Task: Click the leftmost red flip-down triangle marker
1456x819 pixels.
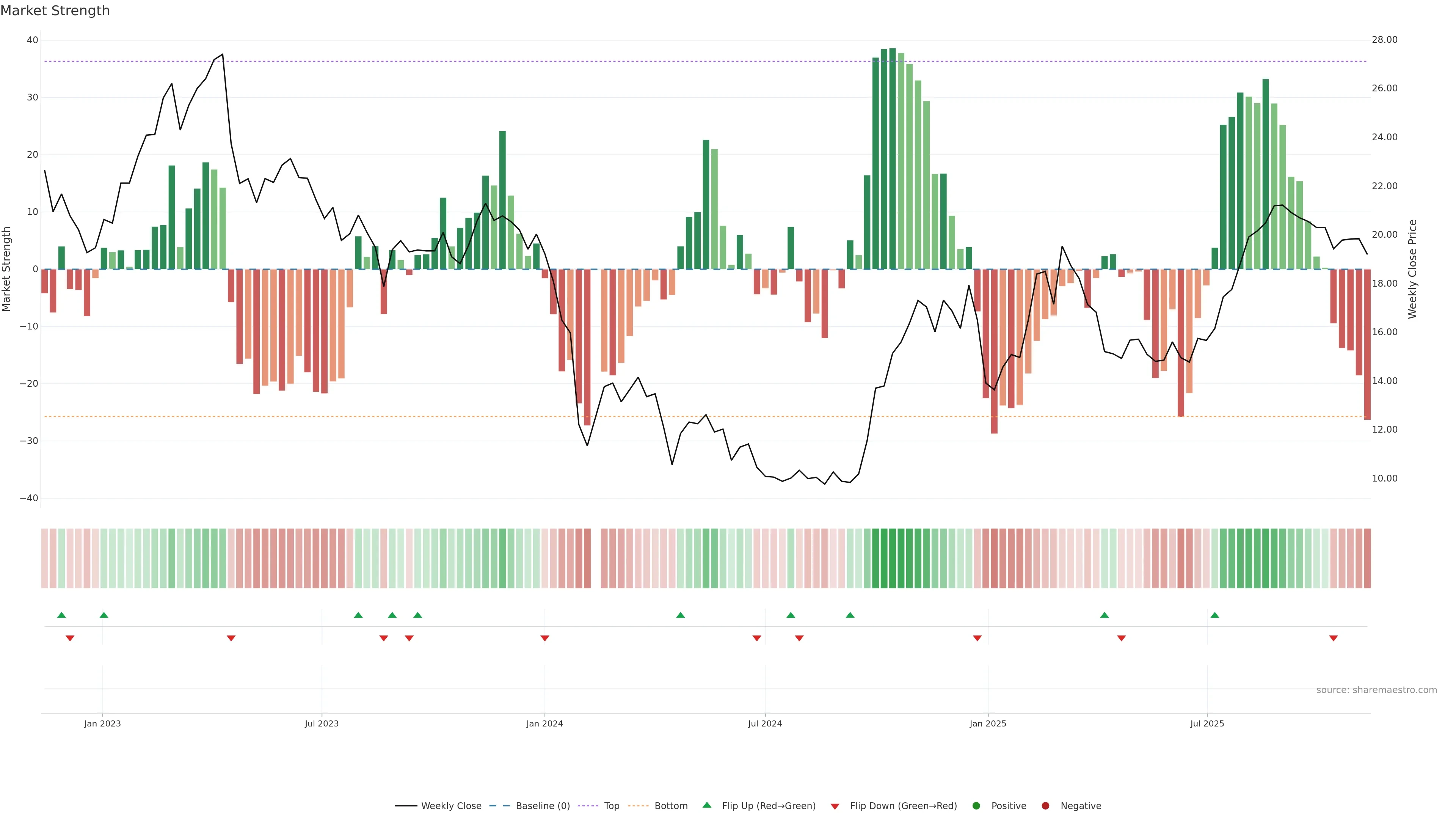Action: [x=70, y=638]
